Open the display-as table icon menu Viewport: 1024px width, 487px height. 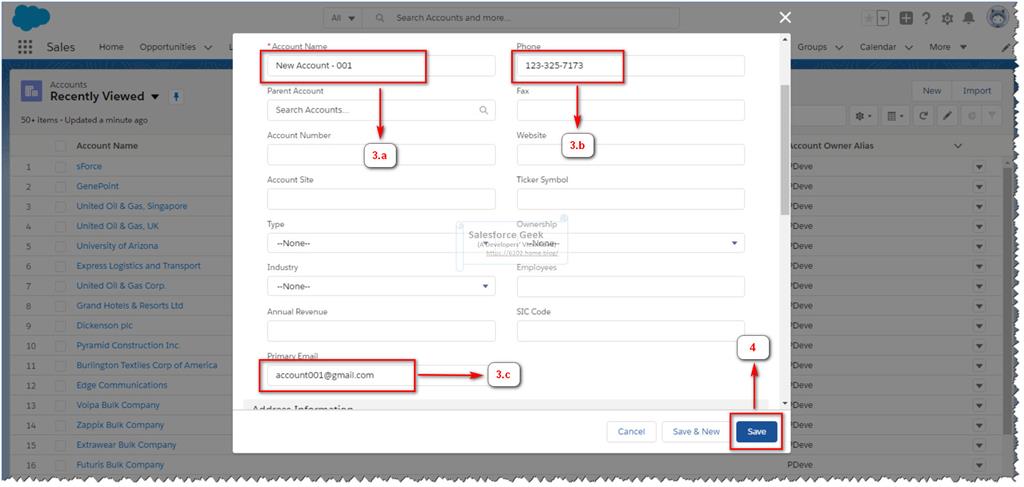coord(894,116)
